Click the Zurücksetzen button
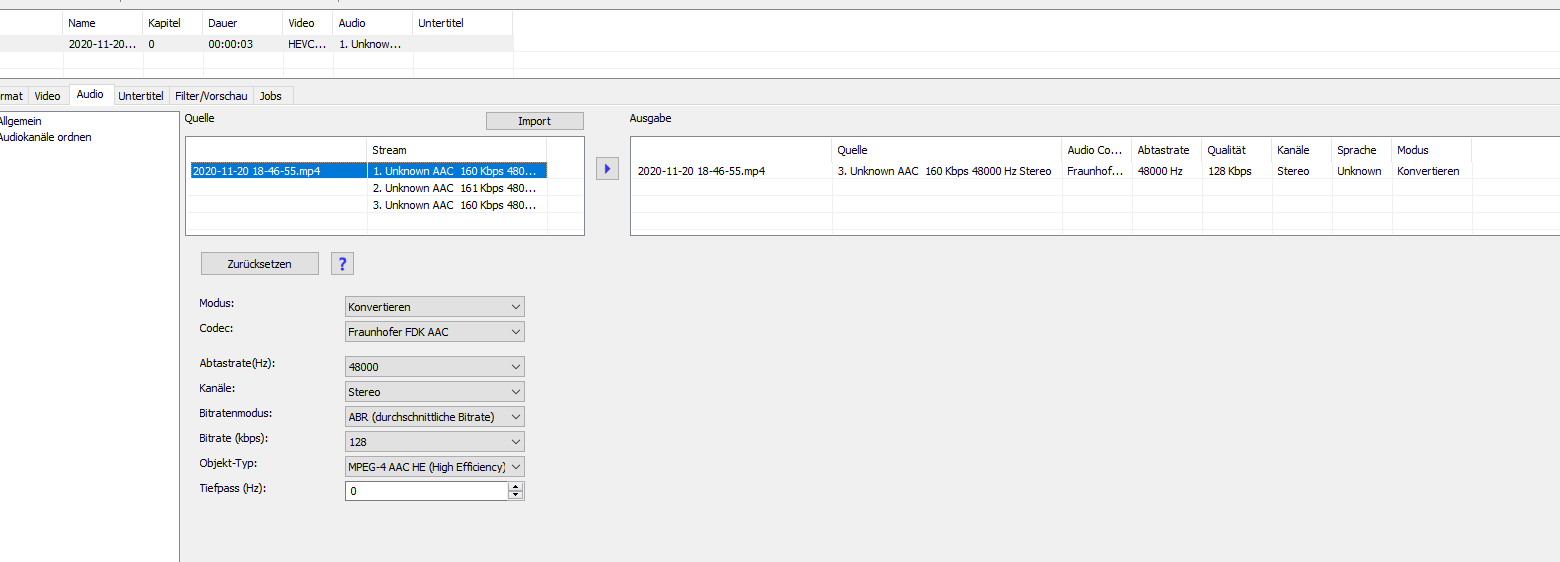1560x562 pixels. [260, 264]
